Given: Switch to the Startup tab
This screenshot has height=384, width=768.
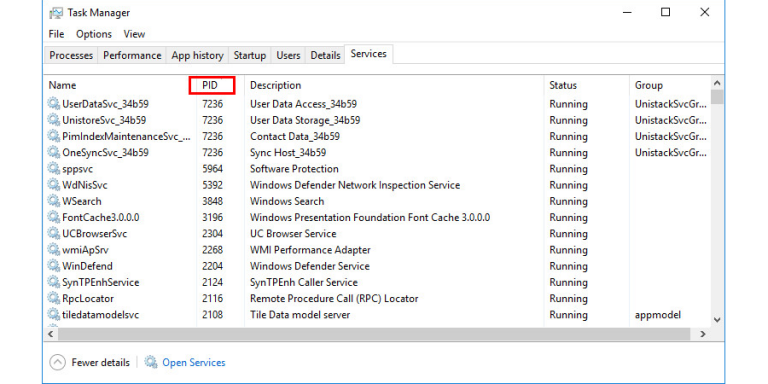Looking at the screenshot, I should click(x=249, y=55).
